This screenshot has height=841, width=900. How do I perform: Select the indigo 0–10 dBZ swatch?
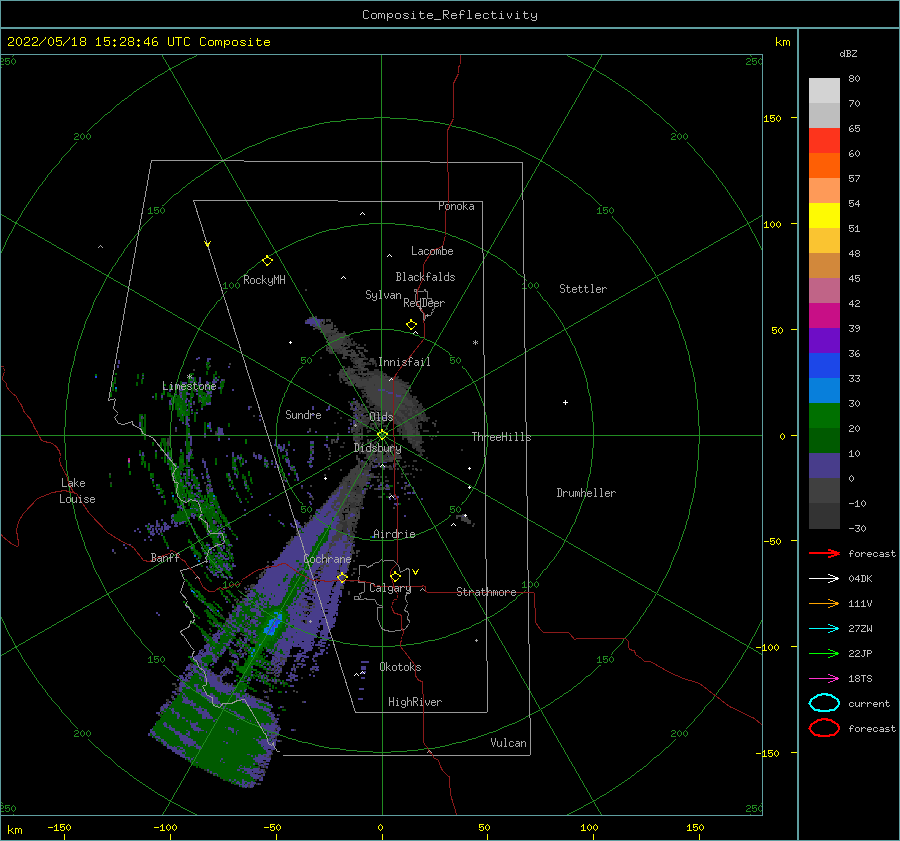(824, 466)
